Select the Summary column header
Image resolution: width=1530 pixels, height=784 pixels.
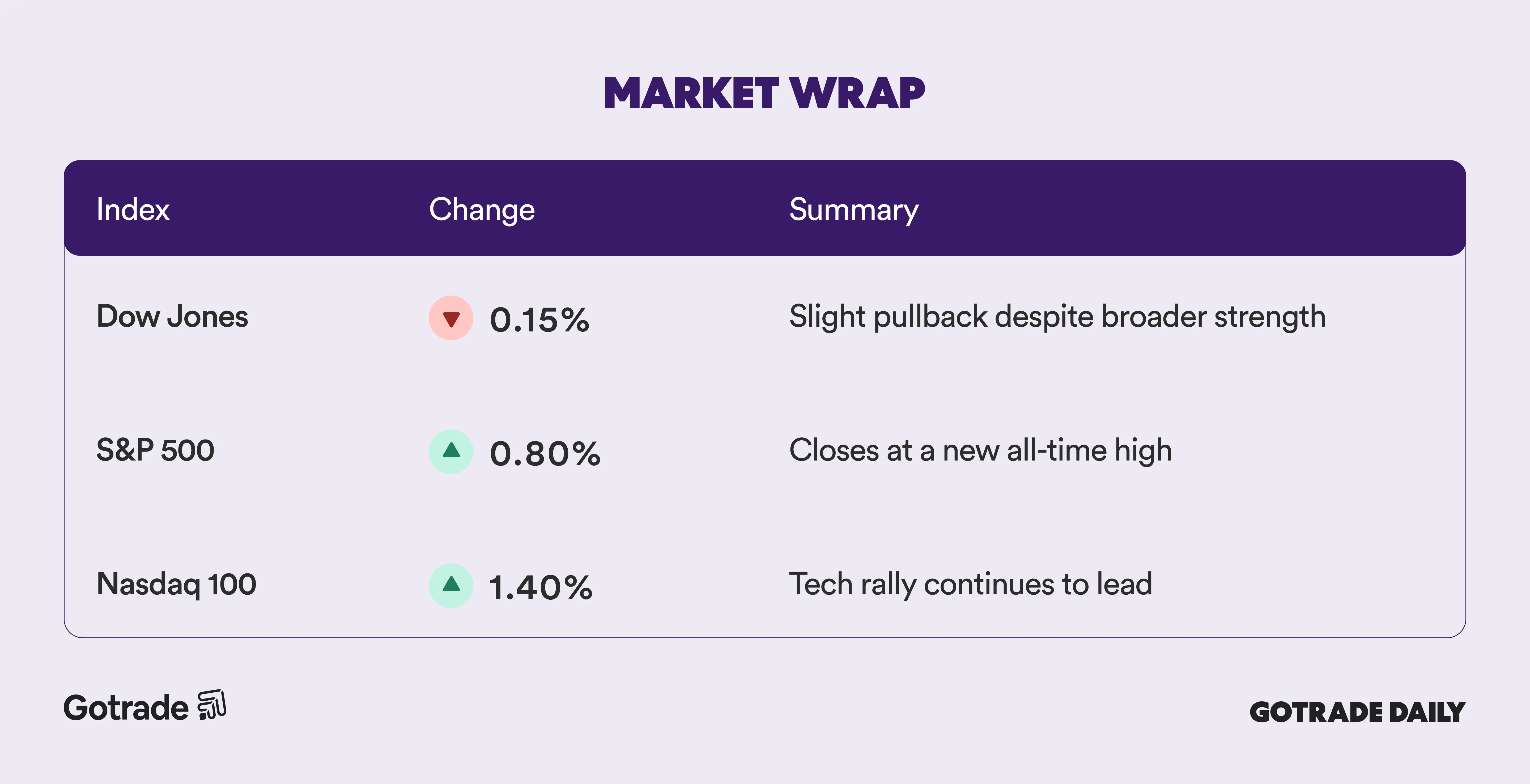853,210
